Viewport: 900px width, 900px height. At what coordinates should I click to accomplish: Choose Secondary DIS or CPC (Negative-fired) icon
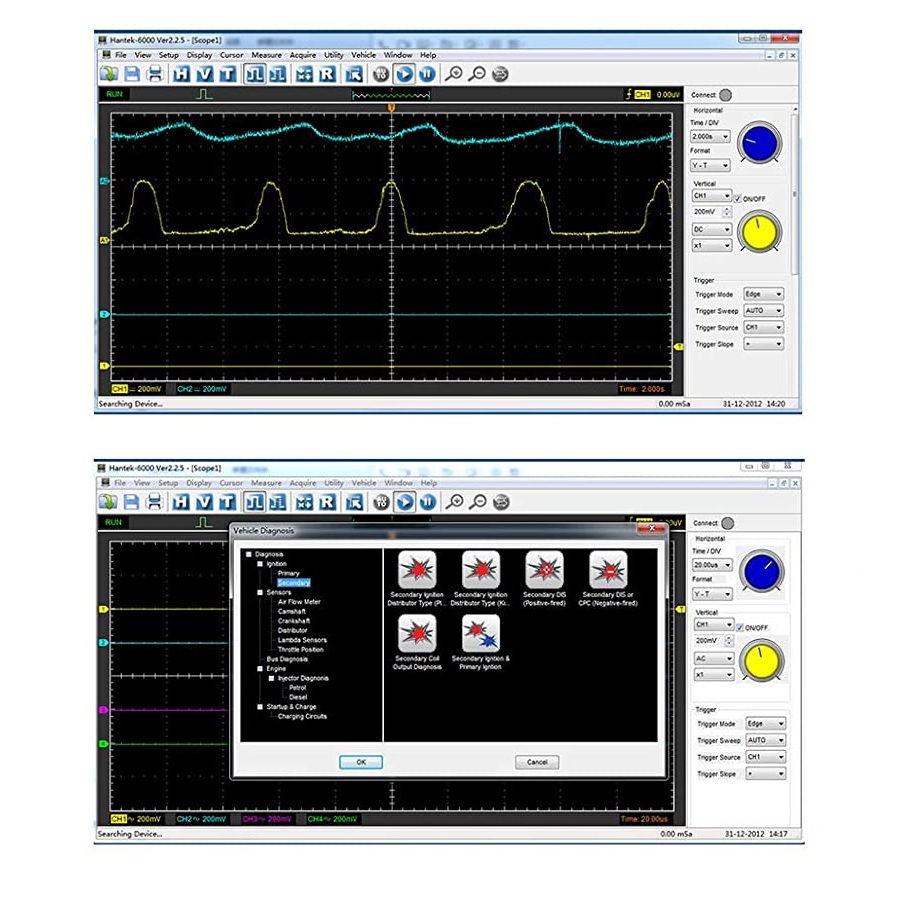pyautogui.click(x=607, y=571)
